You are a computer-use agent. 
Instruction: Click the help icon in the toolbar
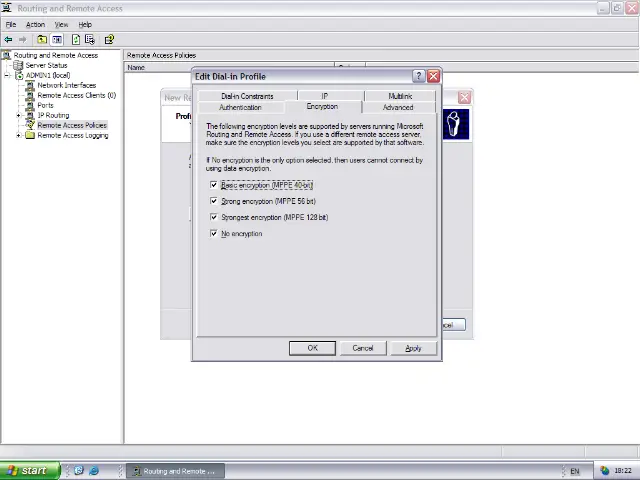coord(109,40)
